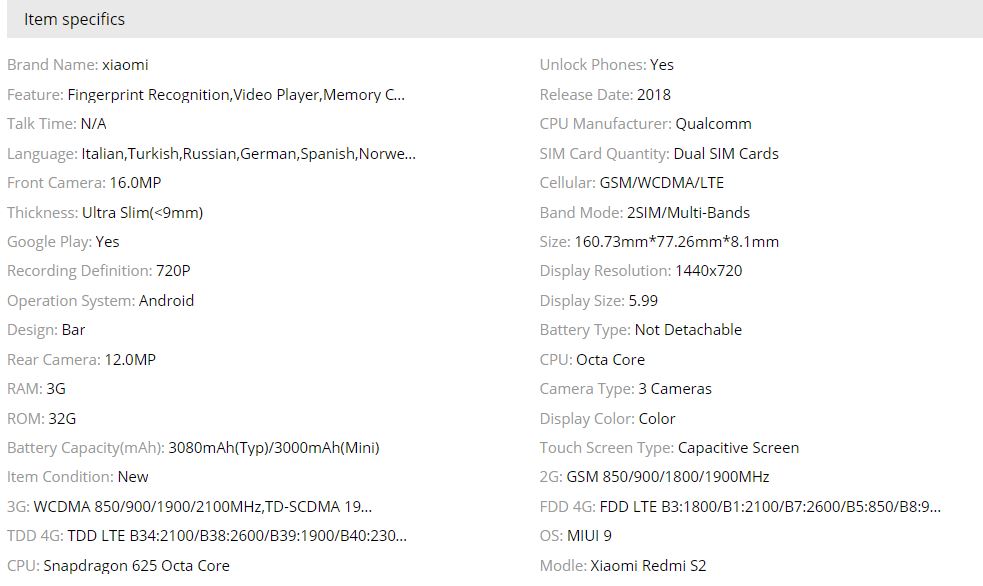Click the truncated 3G WCDMA bands text
983x586 pixels.
203,507
